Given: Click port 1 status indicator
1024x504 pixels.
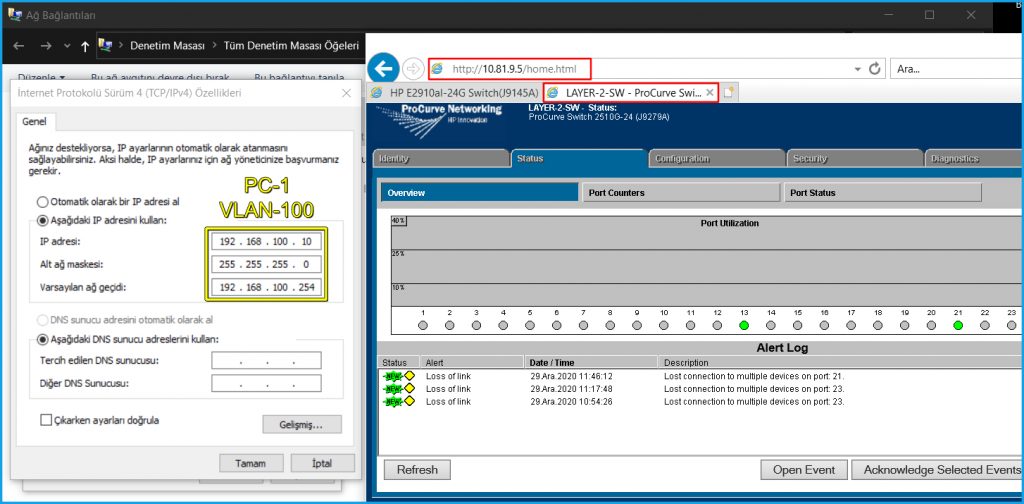Looking at the screenshot, I should pos(423,325).
